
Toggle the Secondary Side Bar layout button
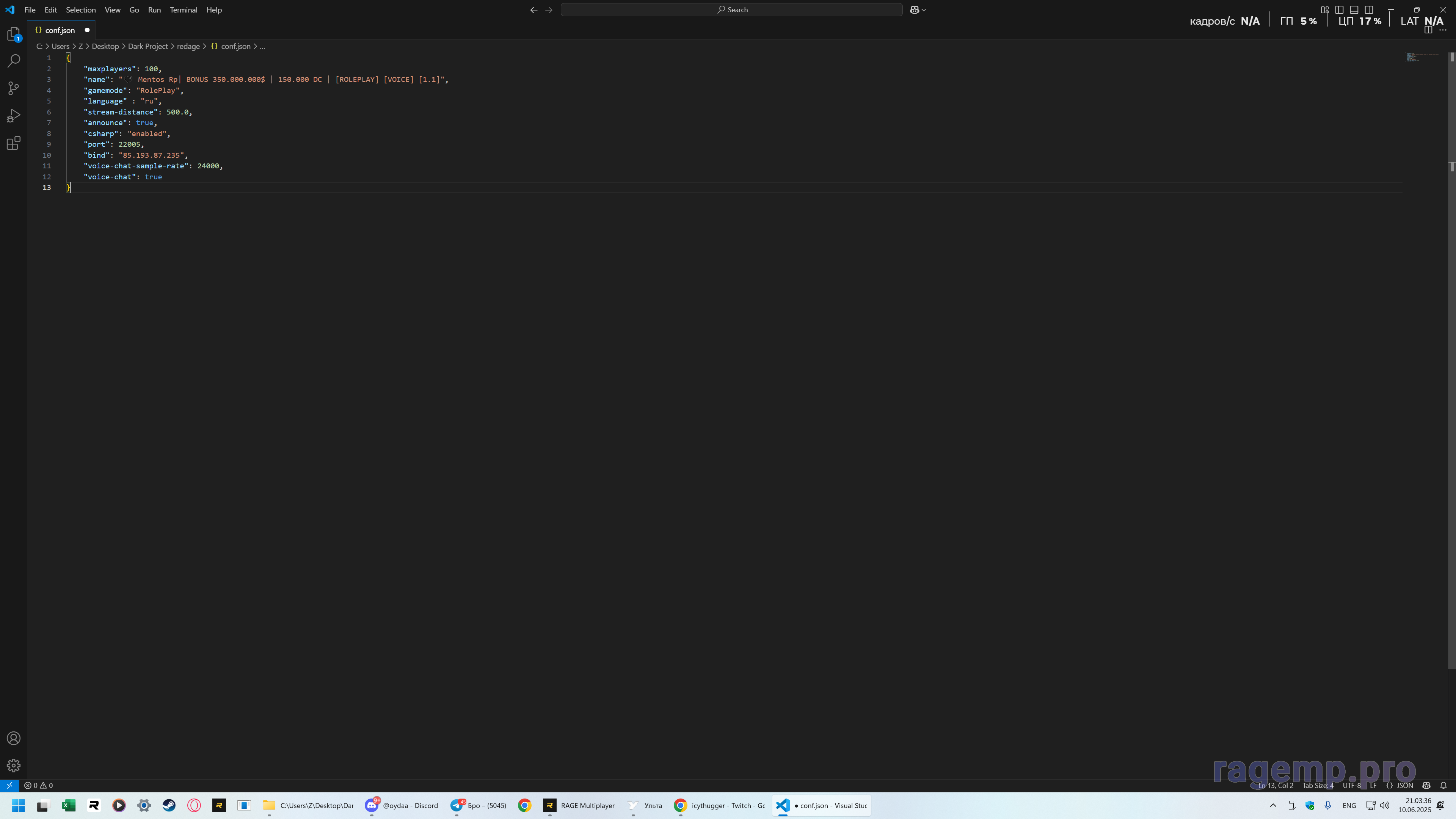pos(1368,9)
